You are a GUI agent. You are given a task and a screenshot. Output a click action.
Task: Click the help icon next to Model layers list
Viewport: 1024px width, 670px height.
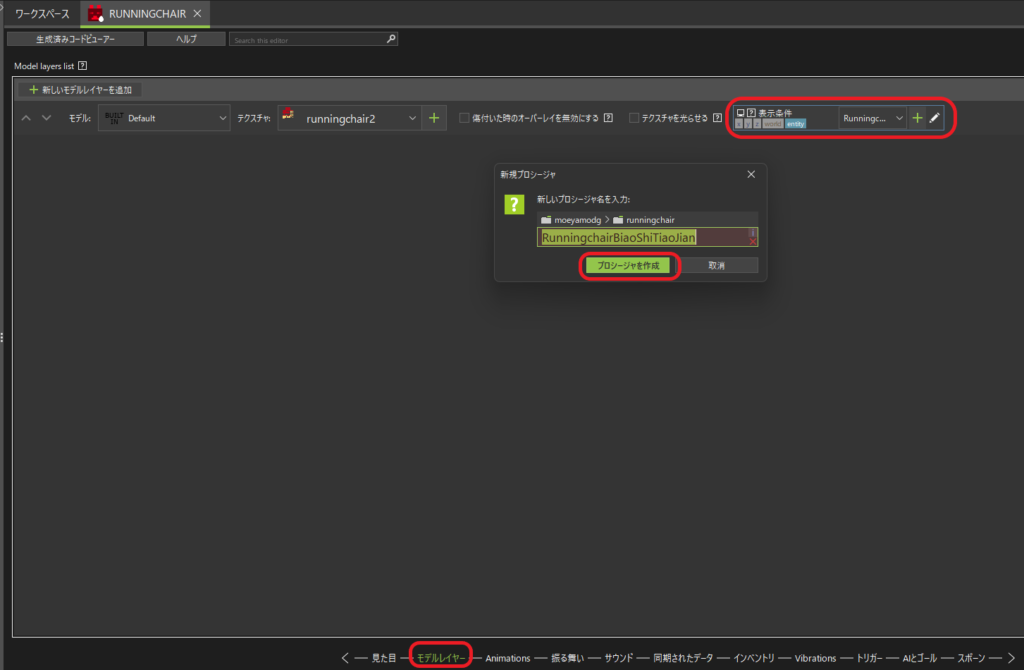pos(83,66)
